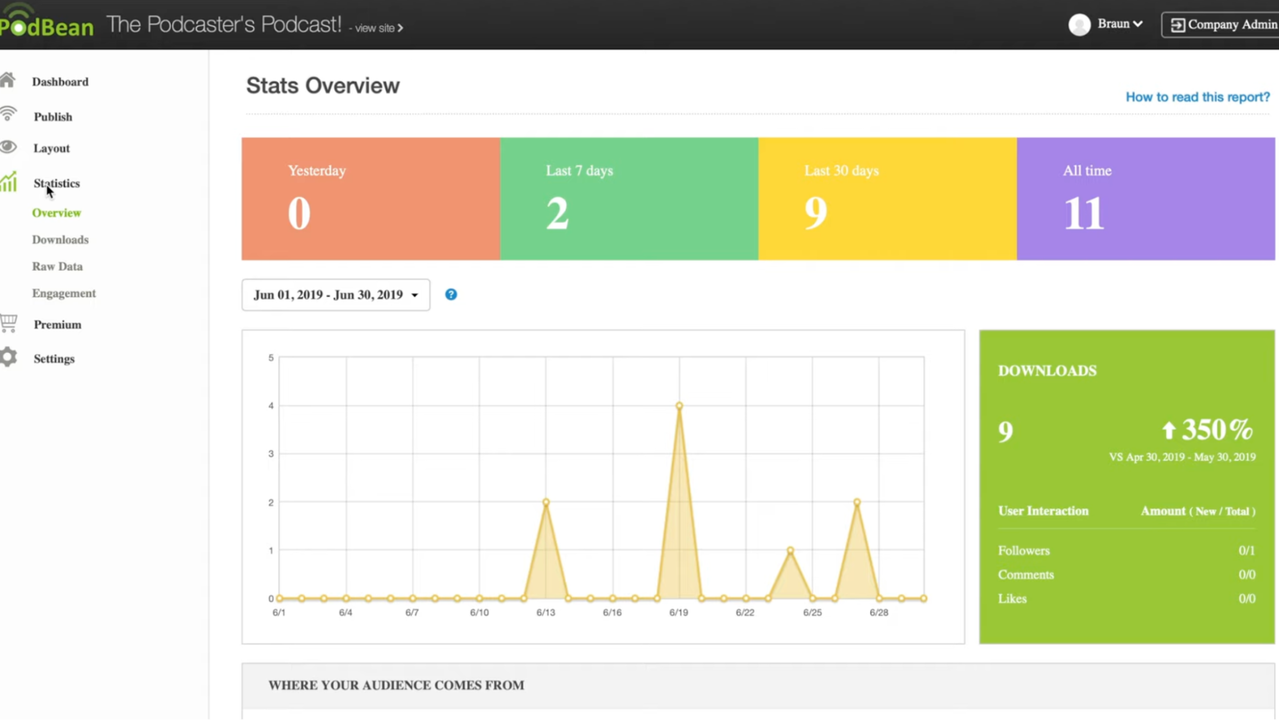1279x720 pixels.
Task: Click the Statistics bar chart icon
Action: point(8,181)
